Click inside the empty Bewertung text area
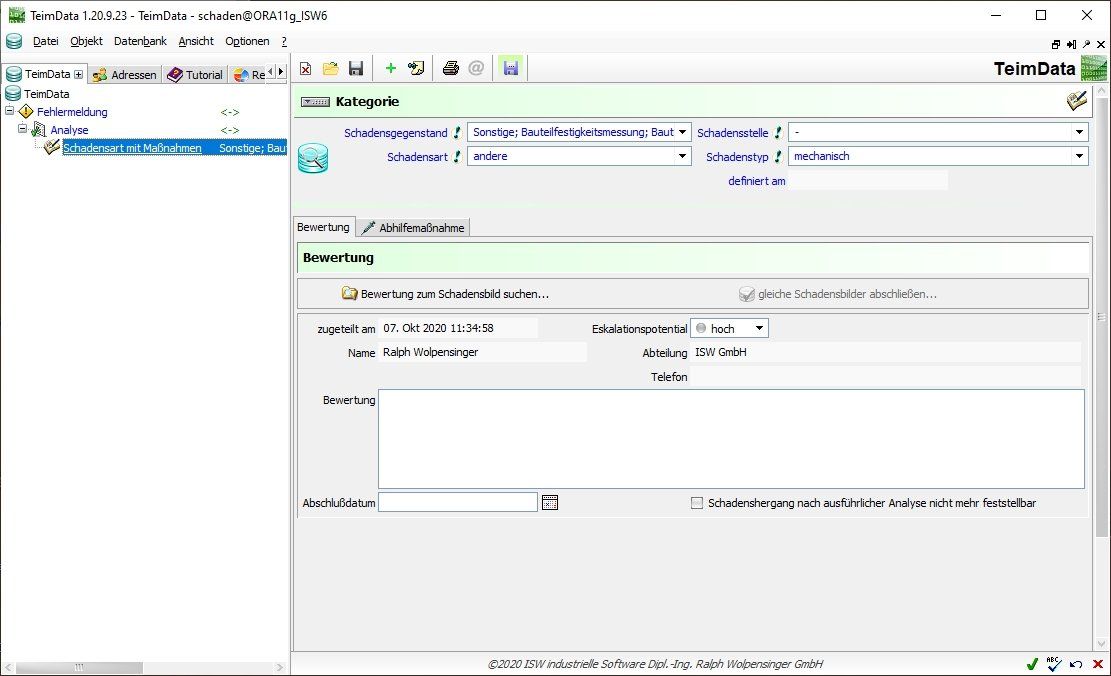1111x676 pixels. click(x=730, y=440)
